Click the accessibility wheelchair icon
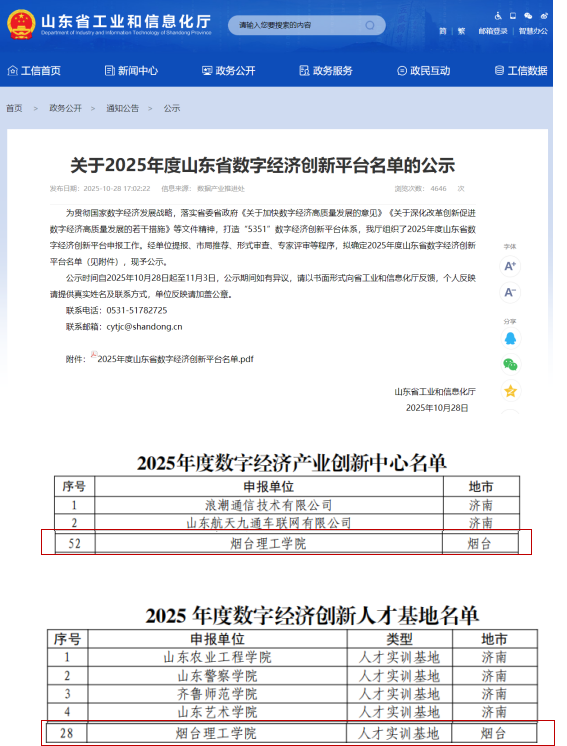567x746 pixels. coord(498,16)
